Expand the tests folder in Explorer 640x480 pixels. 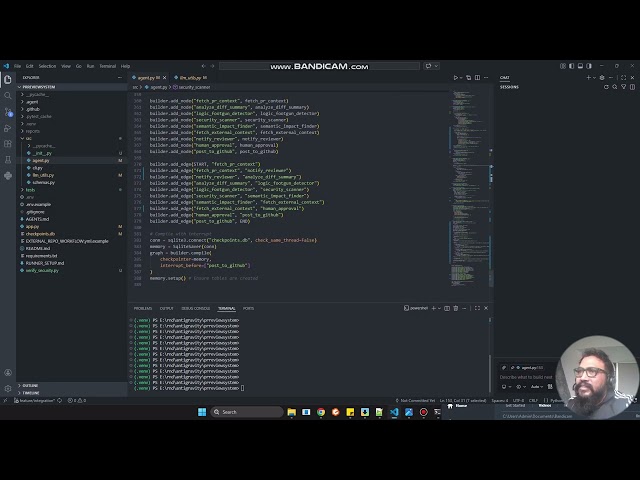point(30,189)
